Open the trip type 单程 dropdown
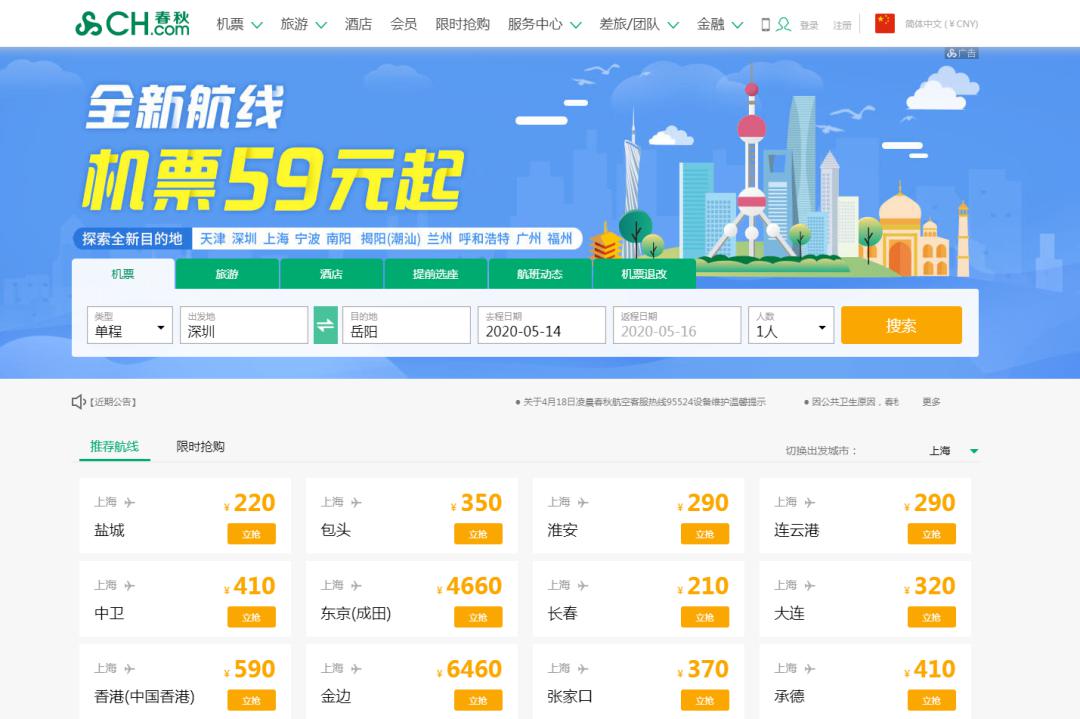 129,325
